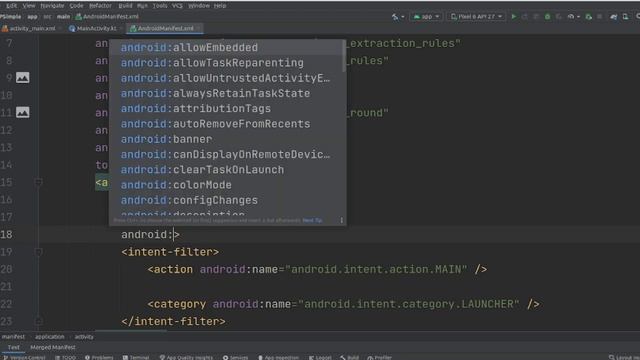Screen dimensions: 640x360
Task: Switch to MainActivity.kt editor tab
Action: [x=96, y=29]
